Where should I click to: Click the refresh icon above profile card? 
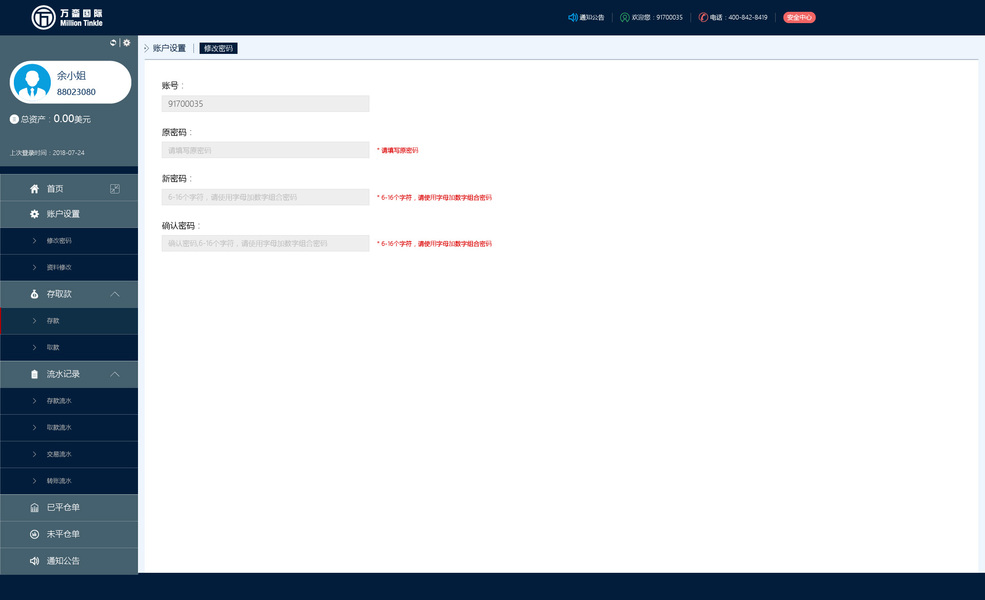pyautogui.click(x=113, y=43)
